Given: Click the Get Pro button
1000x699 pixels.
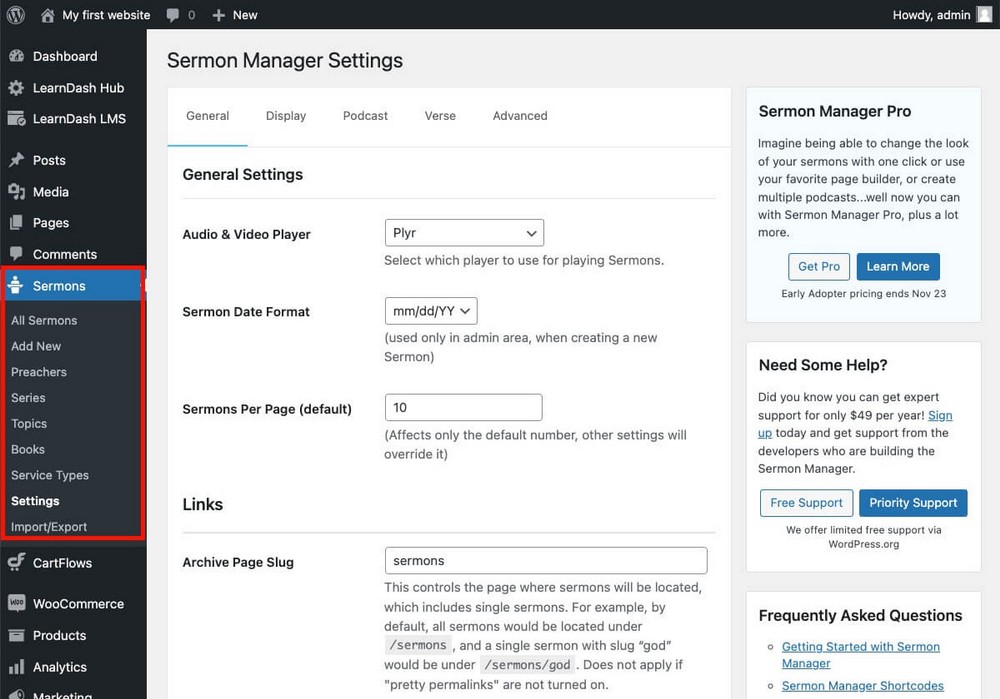Looking at the screenshot, I should click(x=818, y=266).
